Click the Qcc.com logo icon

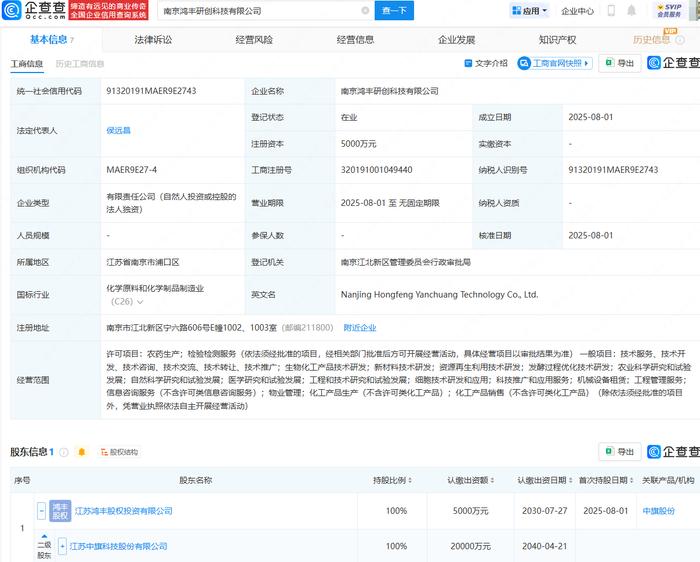(x=11, y=10)
